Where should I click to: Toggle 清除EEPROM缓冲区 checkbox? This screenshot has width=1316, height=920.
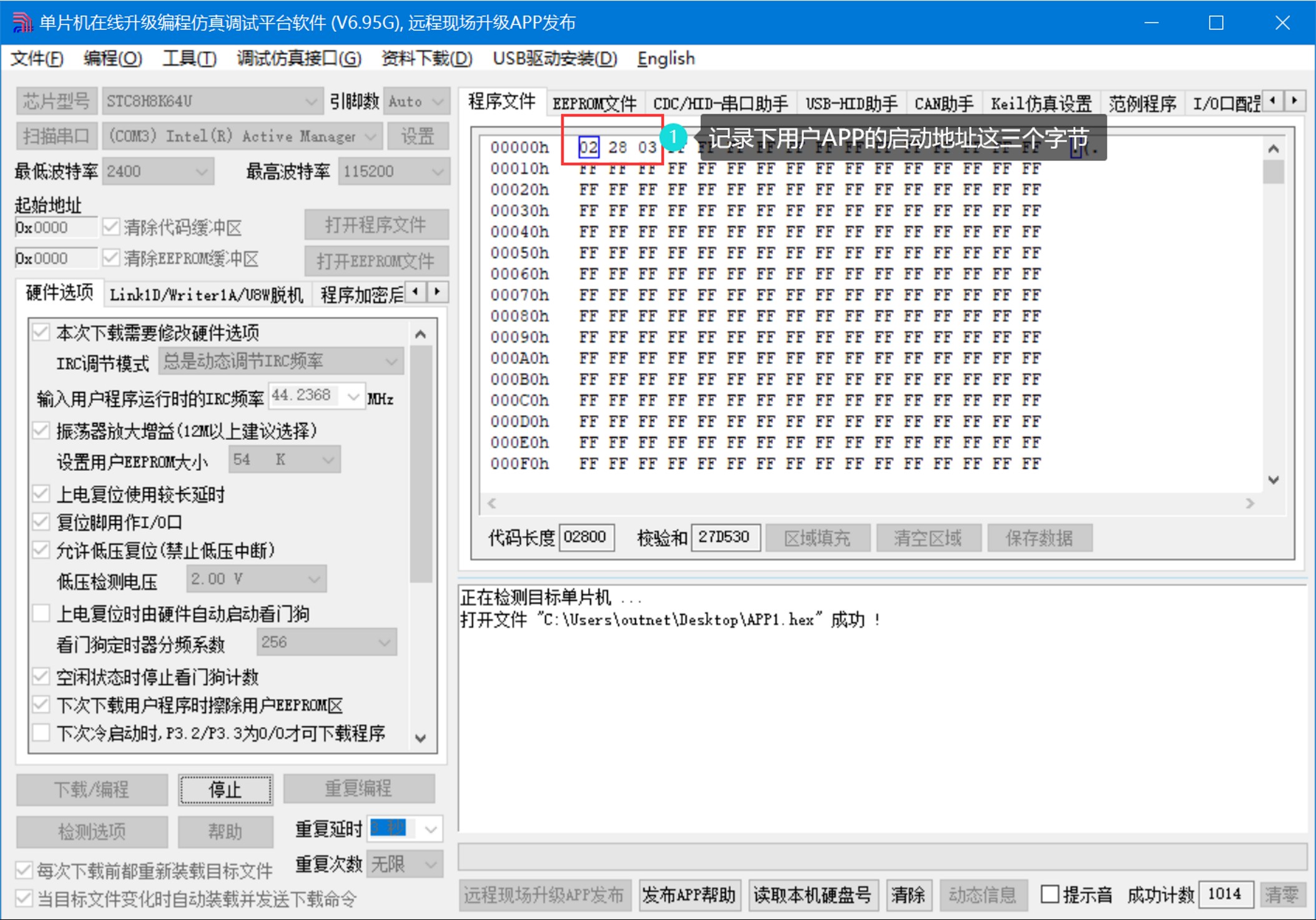110,257
